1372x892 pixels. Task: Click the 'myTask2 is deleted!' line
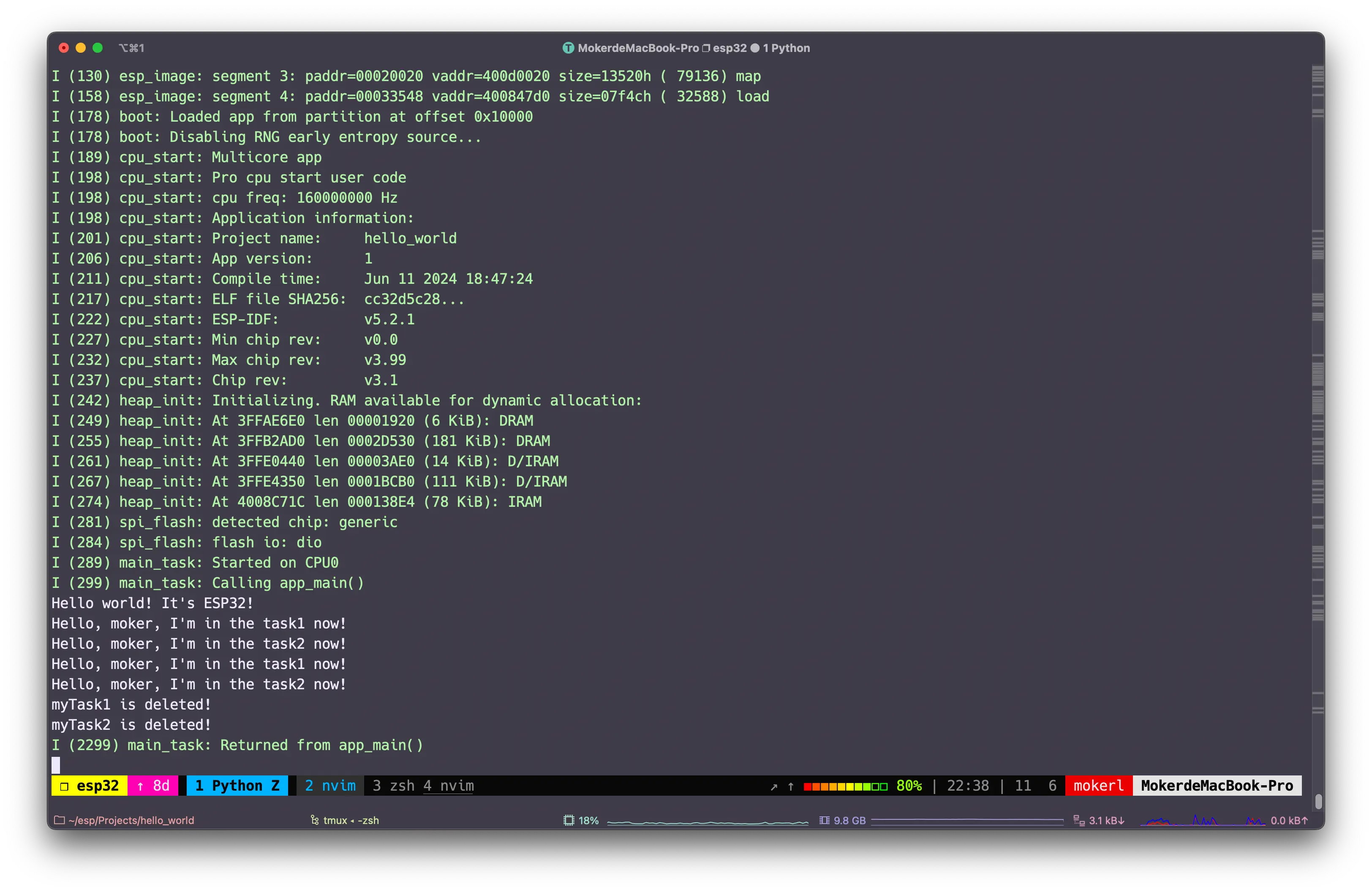[x=131, y=725]
